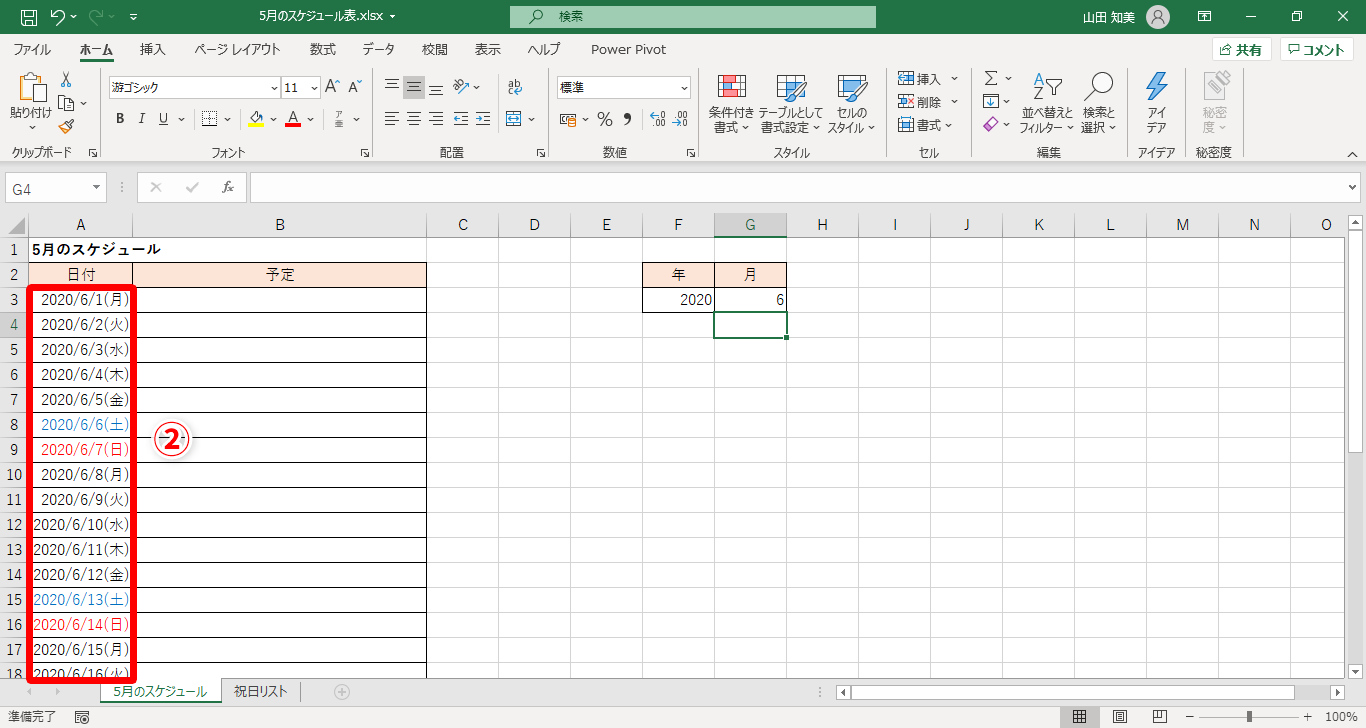Click the Decrease Indent icon

(461, 119)
